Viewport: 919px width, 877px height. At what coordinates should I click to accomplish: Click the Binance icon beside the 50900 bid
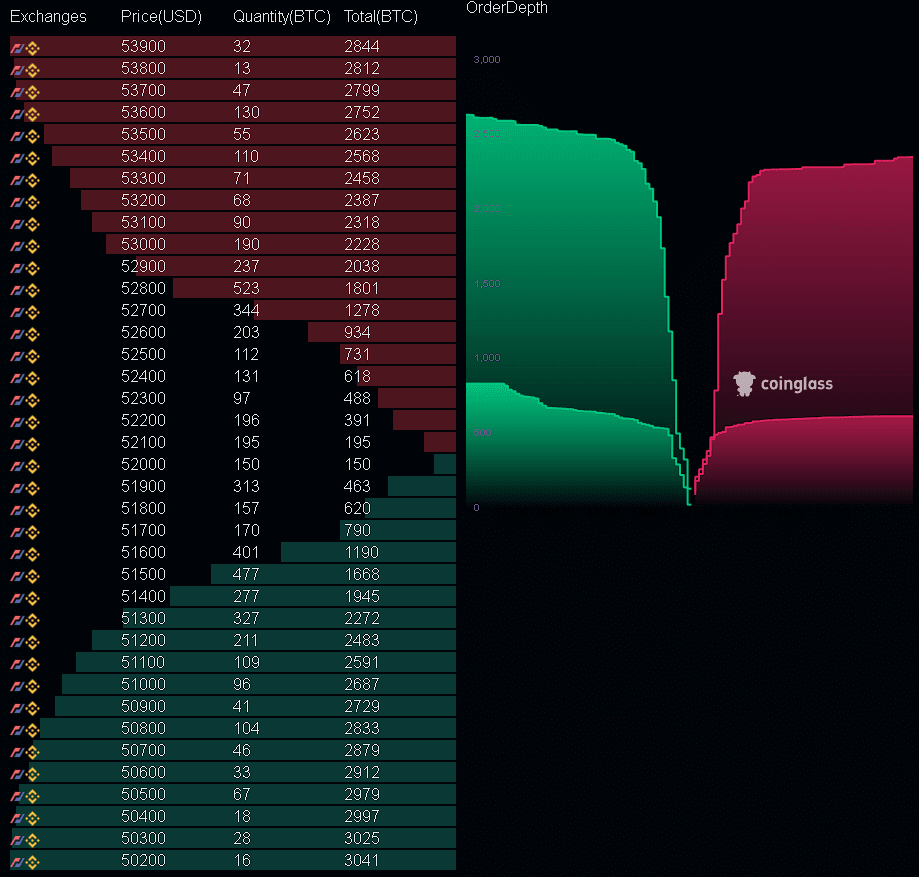point(32,706)
